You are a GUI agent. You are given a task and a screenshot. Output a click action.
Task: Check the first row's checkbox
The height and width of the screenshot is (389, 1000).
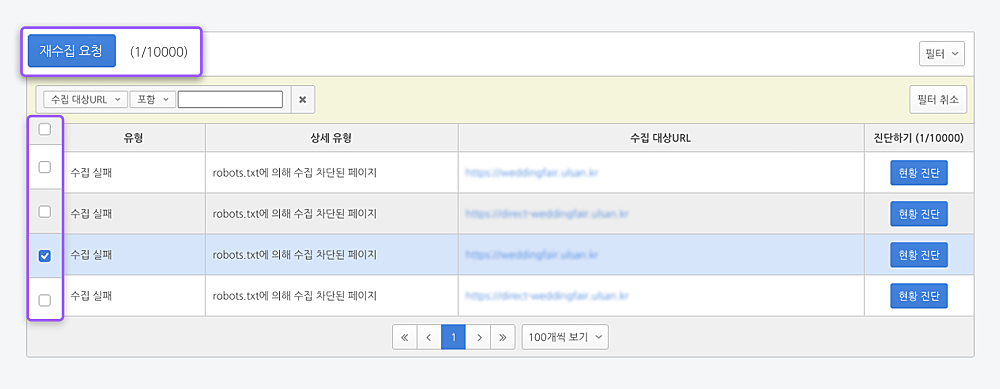coord(45,167)
